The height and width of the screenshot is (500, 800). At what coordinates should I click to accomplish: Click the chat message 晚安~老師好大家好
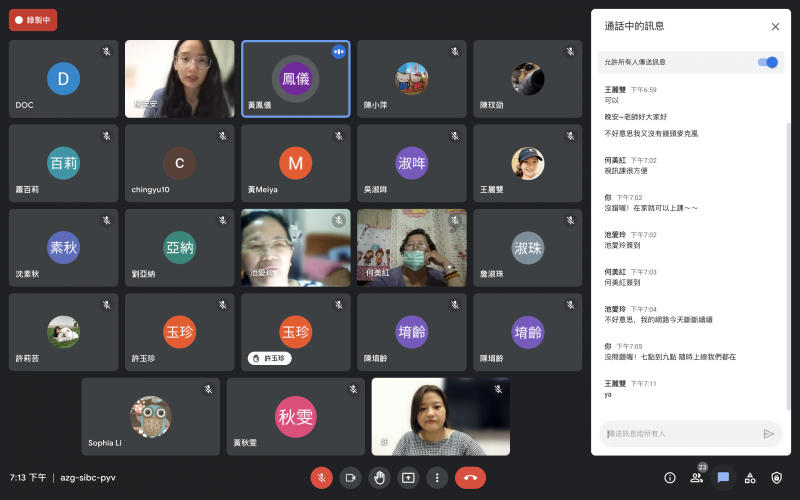click(636, 117)
